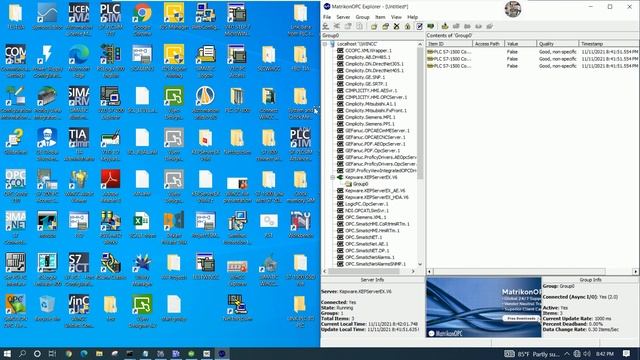The width and height of the screenshot is (640, 360).
Task: Click item list horizontal scroll right arrow
Action: (x=636, y=271)
